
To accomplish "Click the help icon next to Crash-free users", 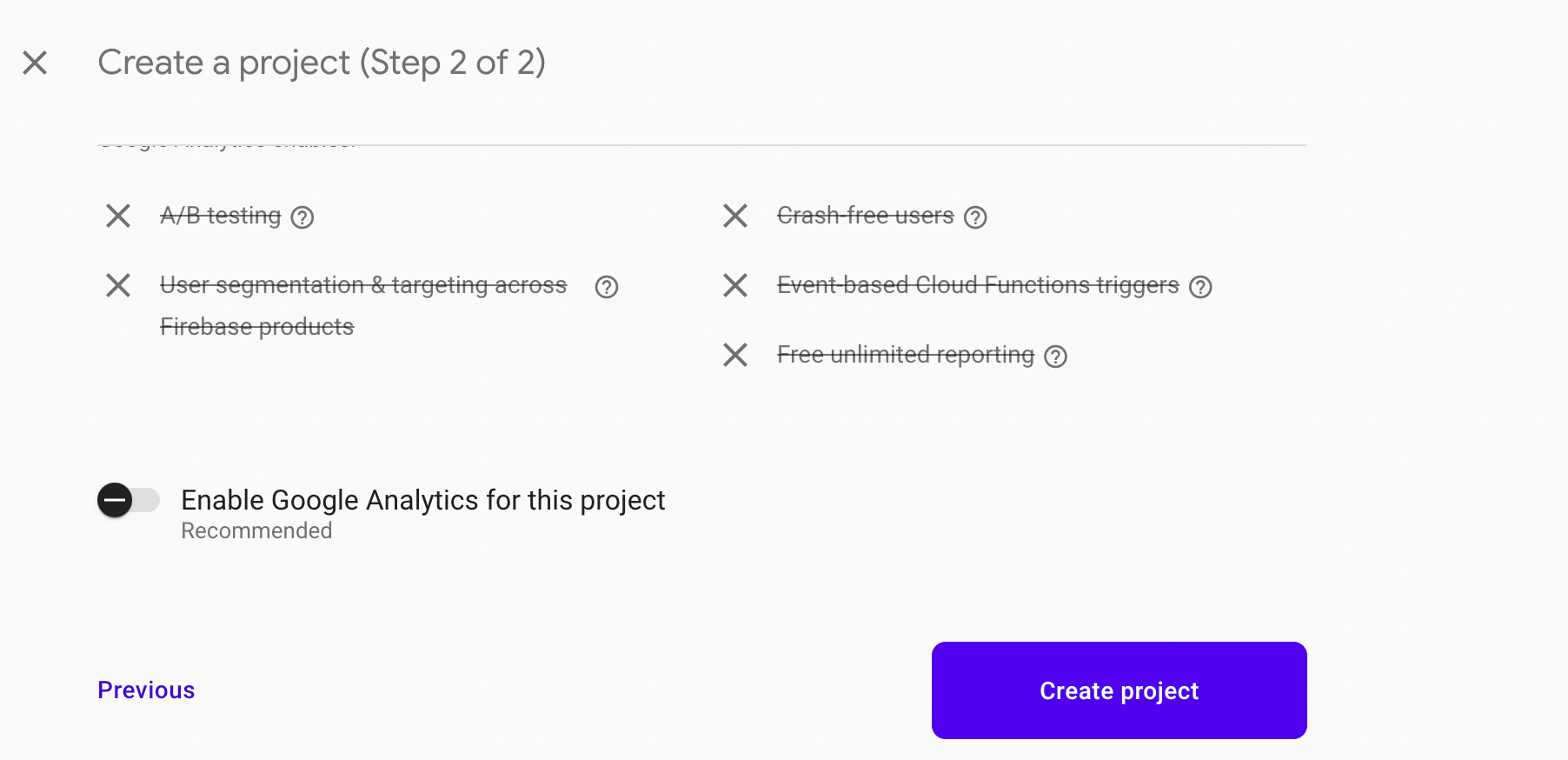I will pos(976,217).
